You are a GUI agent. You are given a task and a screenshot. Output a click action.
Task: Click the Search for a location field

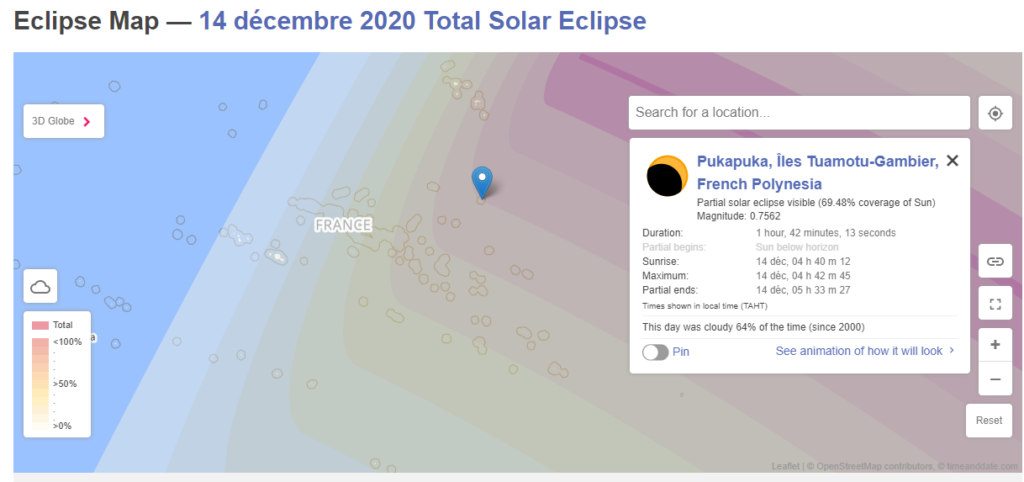tap(799, 112)
